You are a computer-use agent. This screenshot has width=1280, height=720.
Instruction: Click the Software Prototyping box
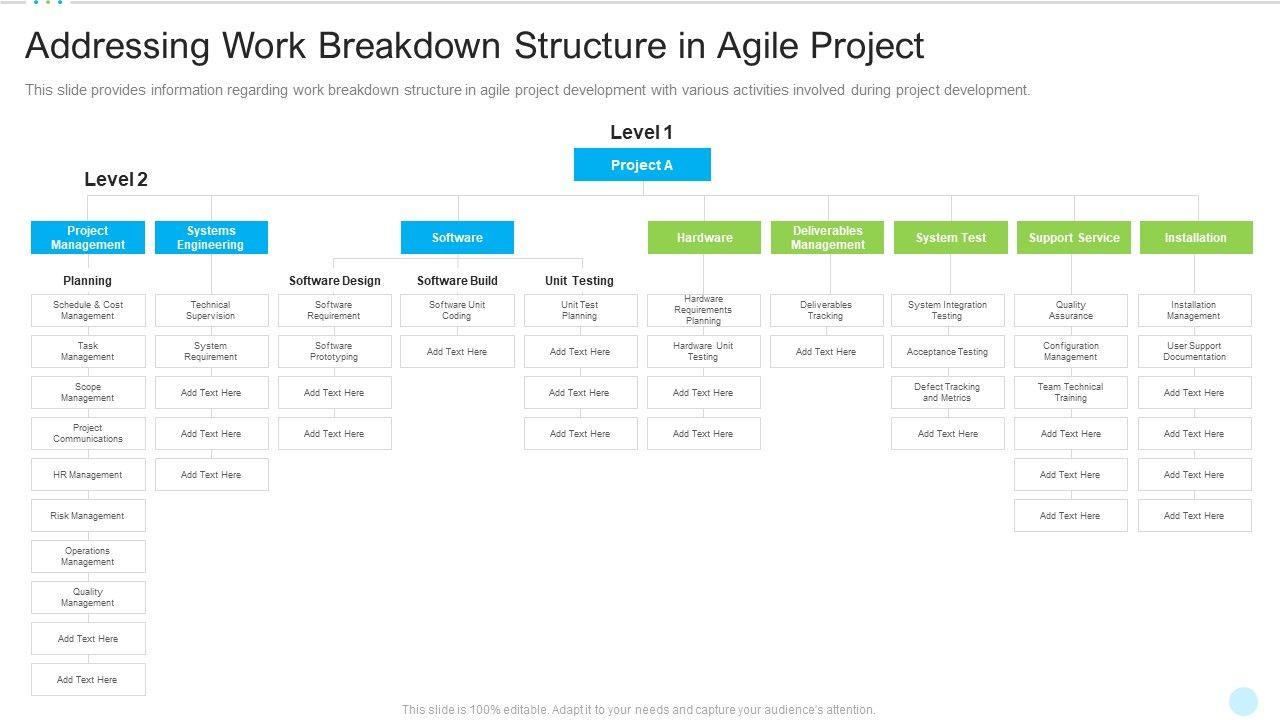click(334, 352)
